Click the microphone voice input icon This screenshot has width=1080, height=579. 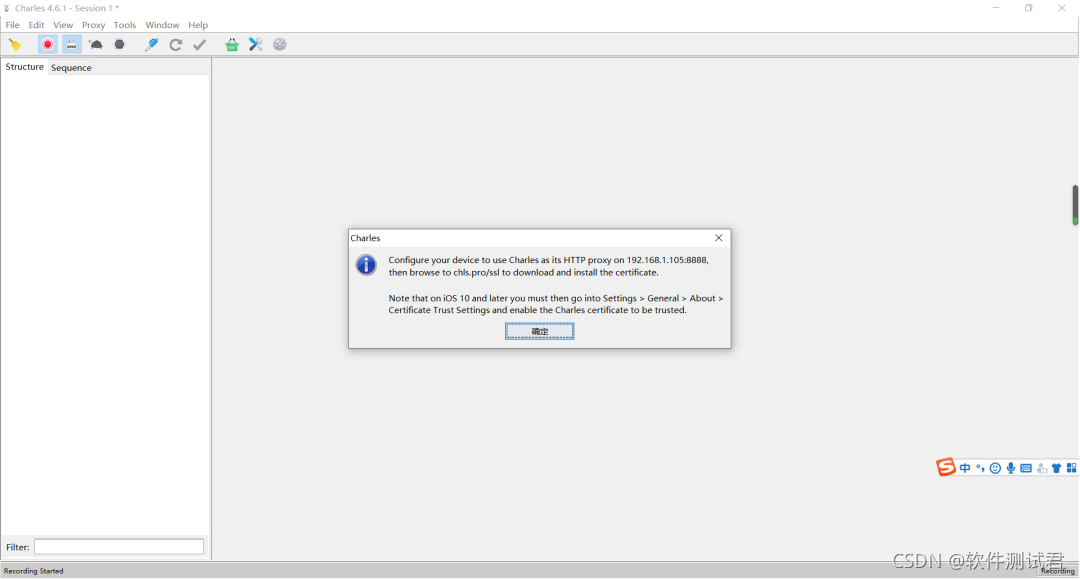1010,468
